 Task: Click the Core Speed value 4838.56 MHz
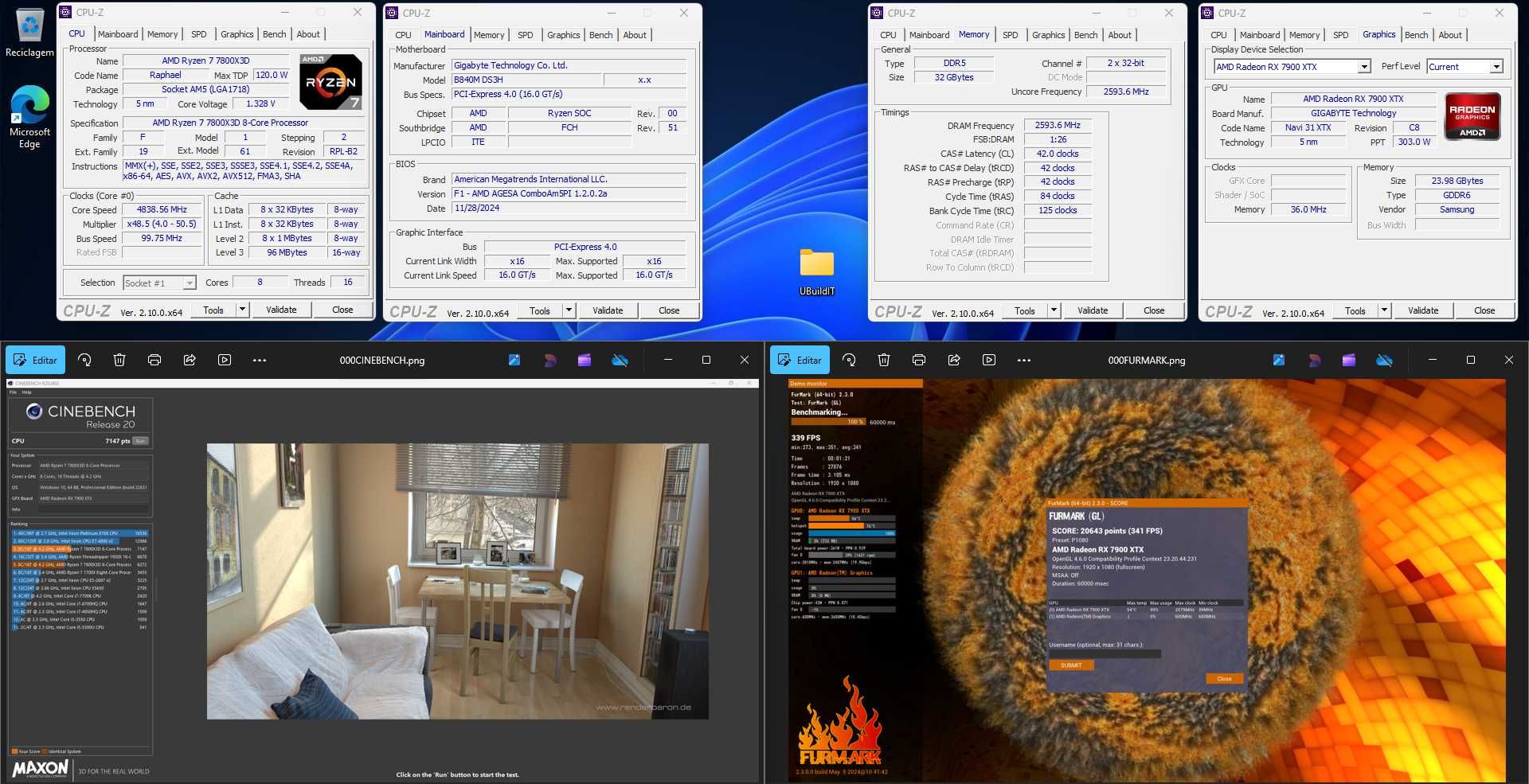click(x=162, y=210)
